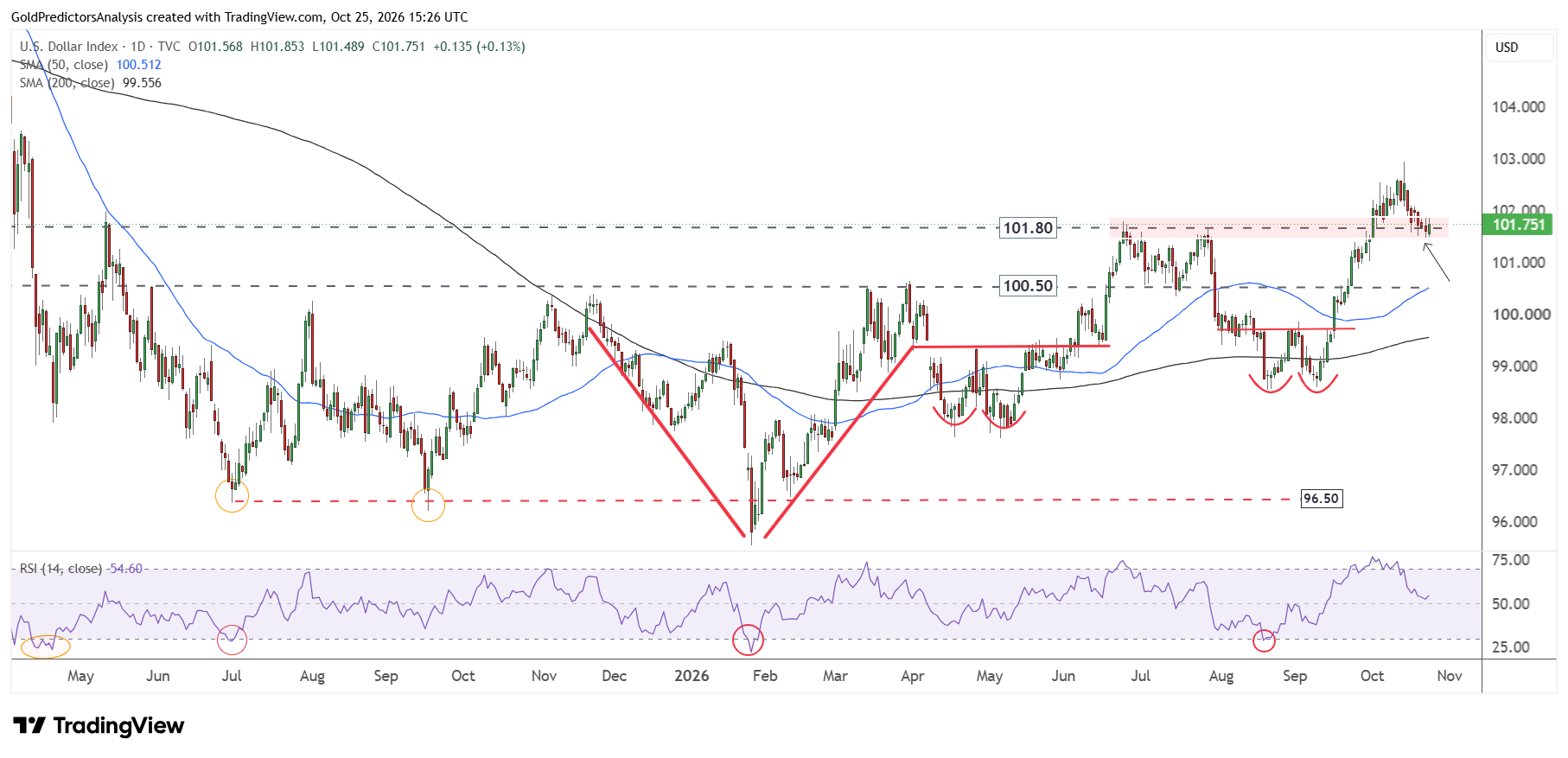
Task: Click the 104.000 price axis label
Action: pos(1519,107)
